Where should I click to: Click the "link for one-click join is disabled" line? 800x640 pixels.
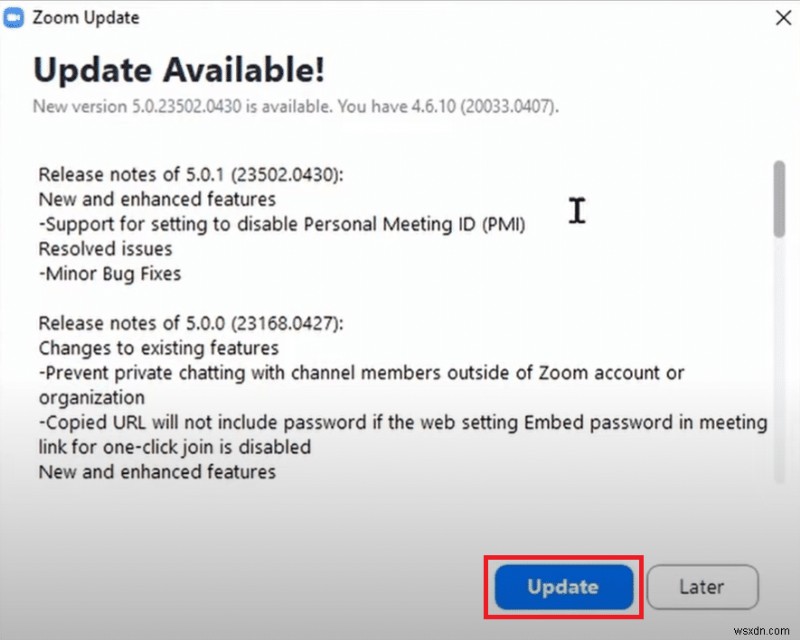[175, 446]
